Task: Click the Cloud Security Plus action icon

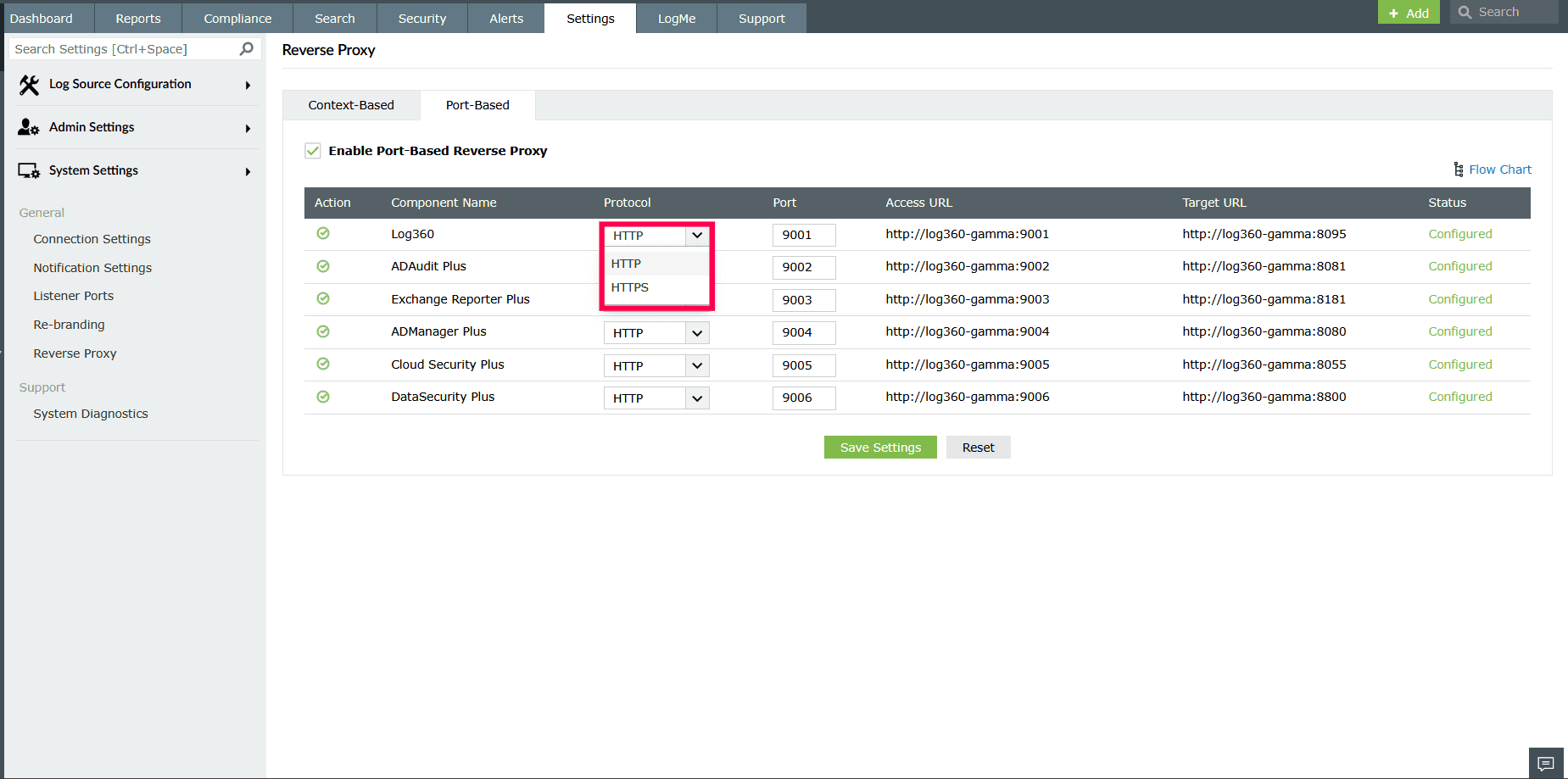Action: pos(323,364)
